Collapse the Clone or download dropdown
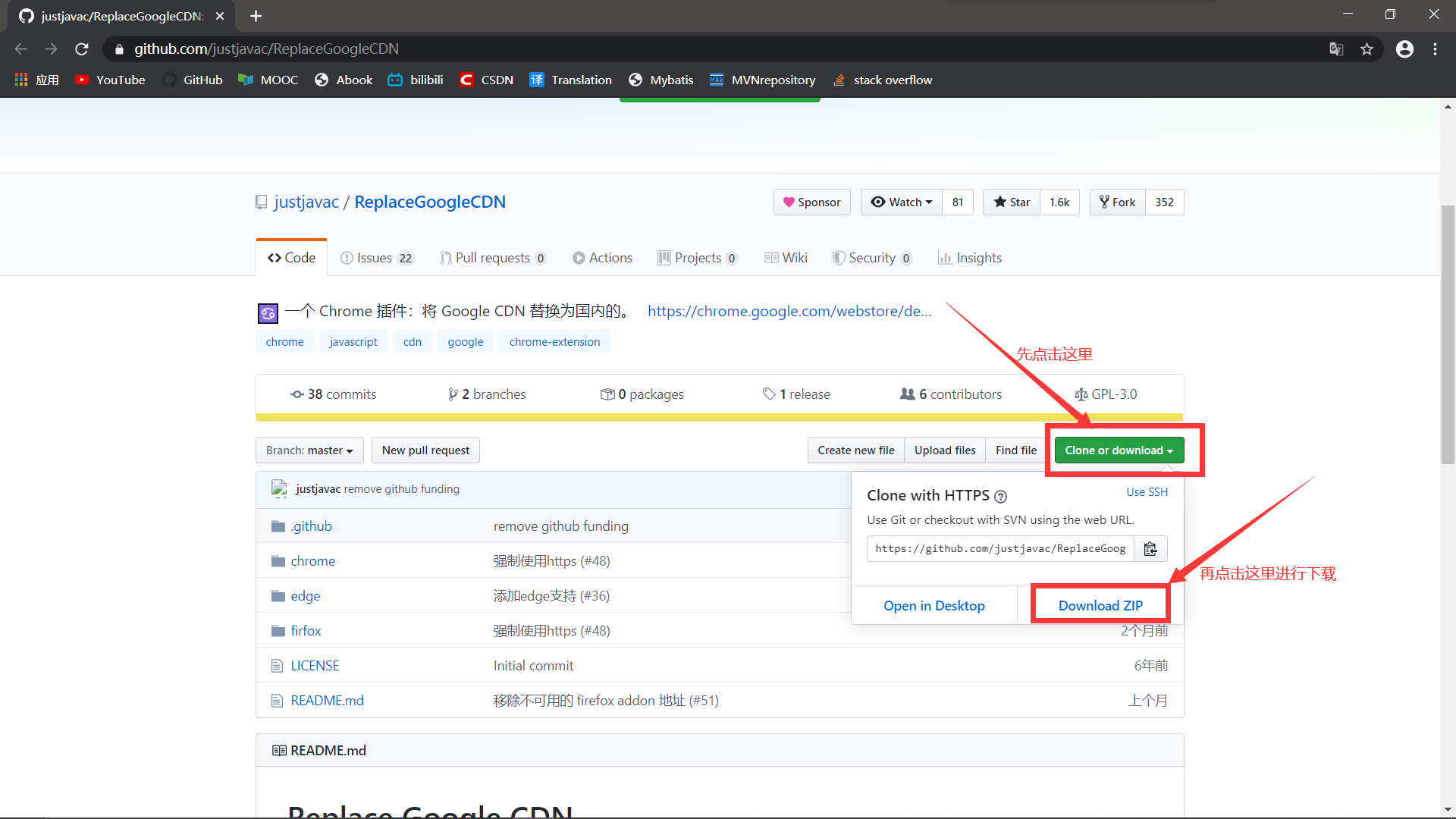 (1119, 450)
